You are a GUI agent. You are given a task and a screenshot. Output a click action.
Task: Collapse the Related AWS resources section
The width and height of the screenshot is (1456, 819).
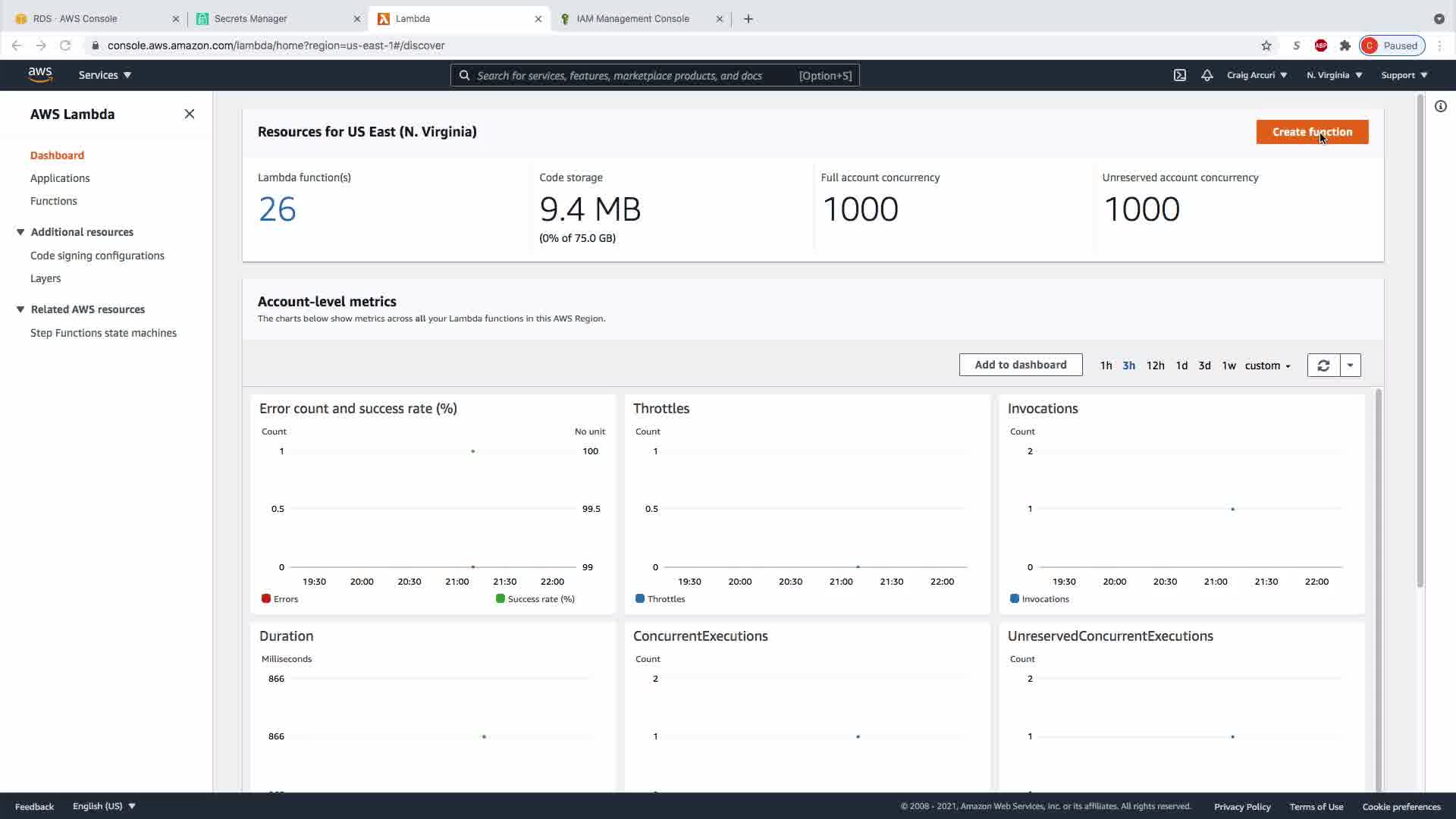[x=20, y=309]
